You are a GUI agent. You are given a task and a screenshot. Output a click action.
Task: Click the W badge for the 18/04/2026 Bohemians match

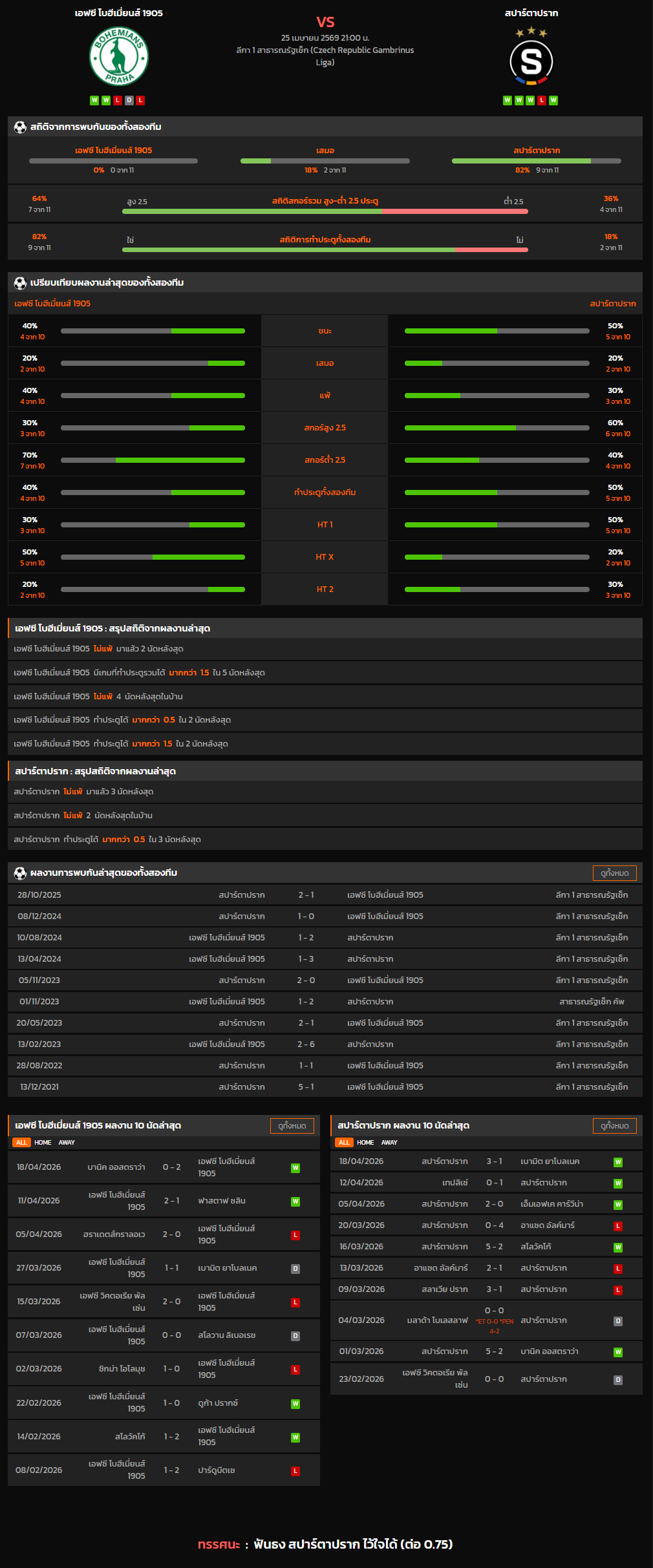pos(295,1168)
